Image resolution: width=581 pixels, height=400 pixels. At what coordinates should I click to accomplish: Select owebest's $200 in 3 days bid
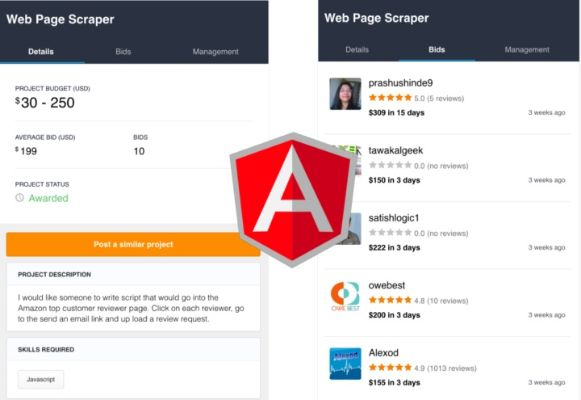click(394, 315)
